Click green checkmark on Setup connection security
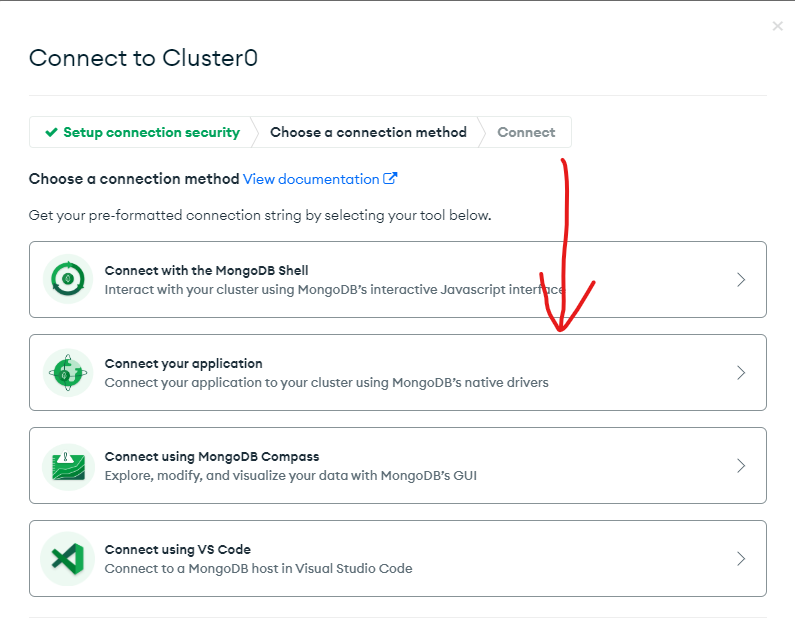Image resolution: width=795 pixels, height=630 pixels. pos(51,132)
